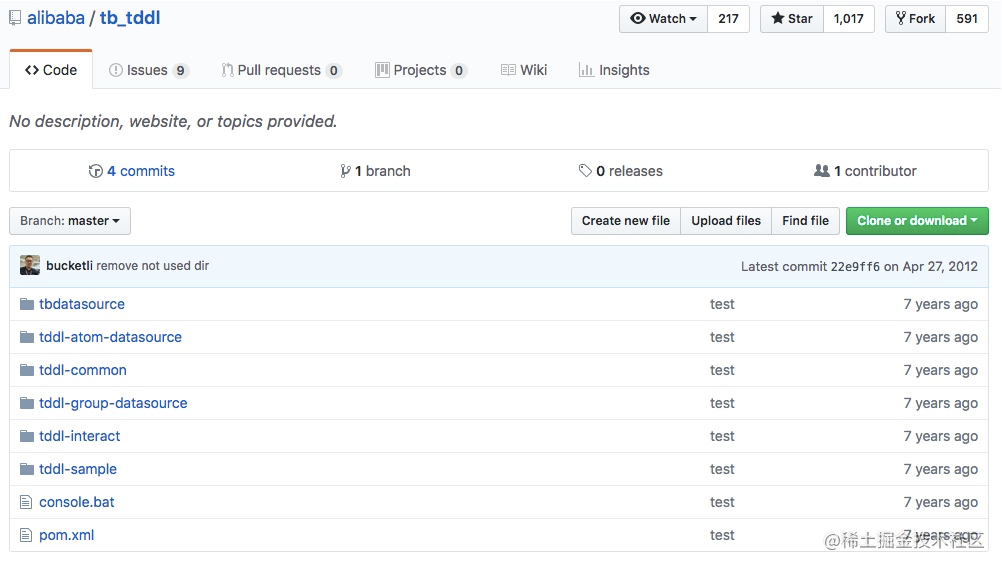The height and width of the screenshot is (568, 1002).
Task: Click the contributors people icon
Action: click(822, 171)
